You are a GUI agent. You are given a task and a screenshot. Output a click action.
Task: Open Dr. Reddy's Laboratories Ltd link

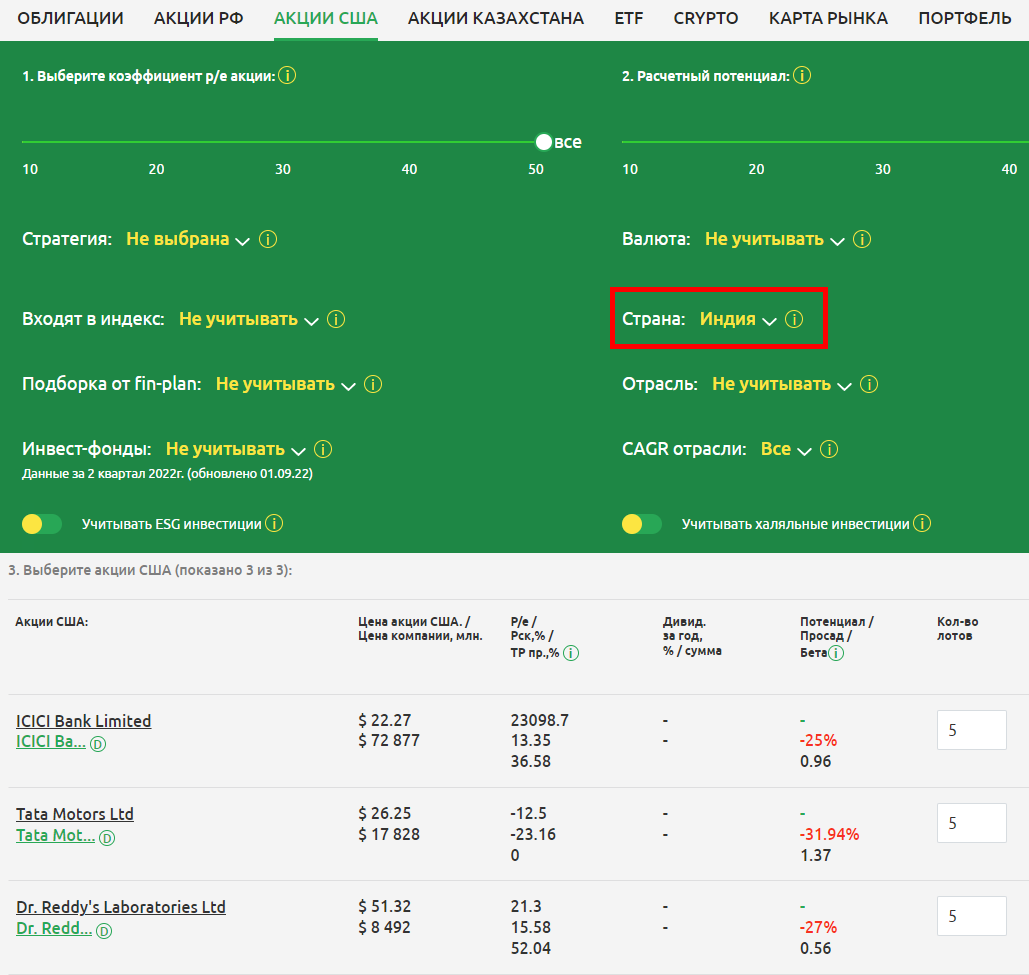tap(121, 907)
